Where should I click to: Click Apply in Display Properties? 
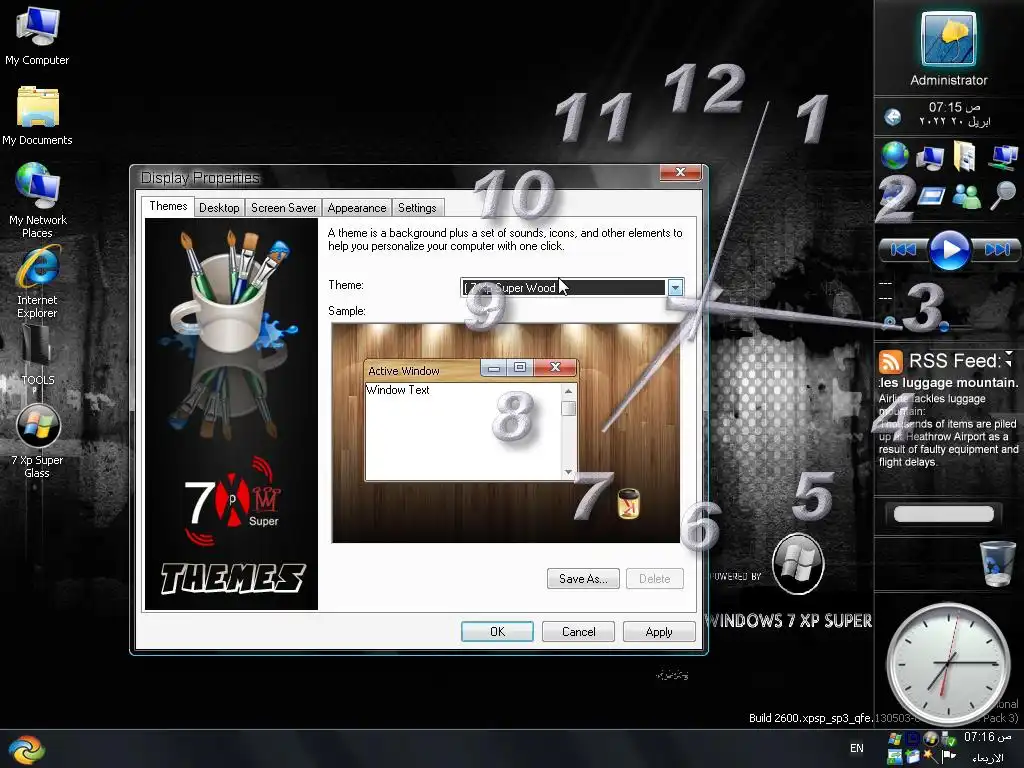[x=658, y=632]
